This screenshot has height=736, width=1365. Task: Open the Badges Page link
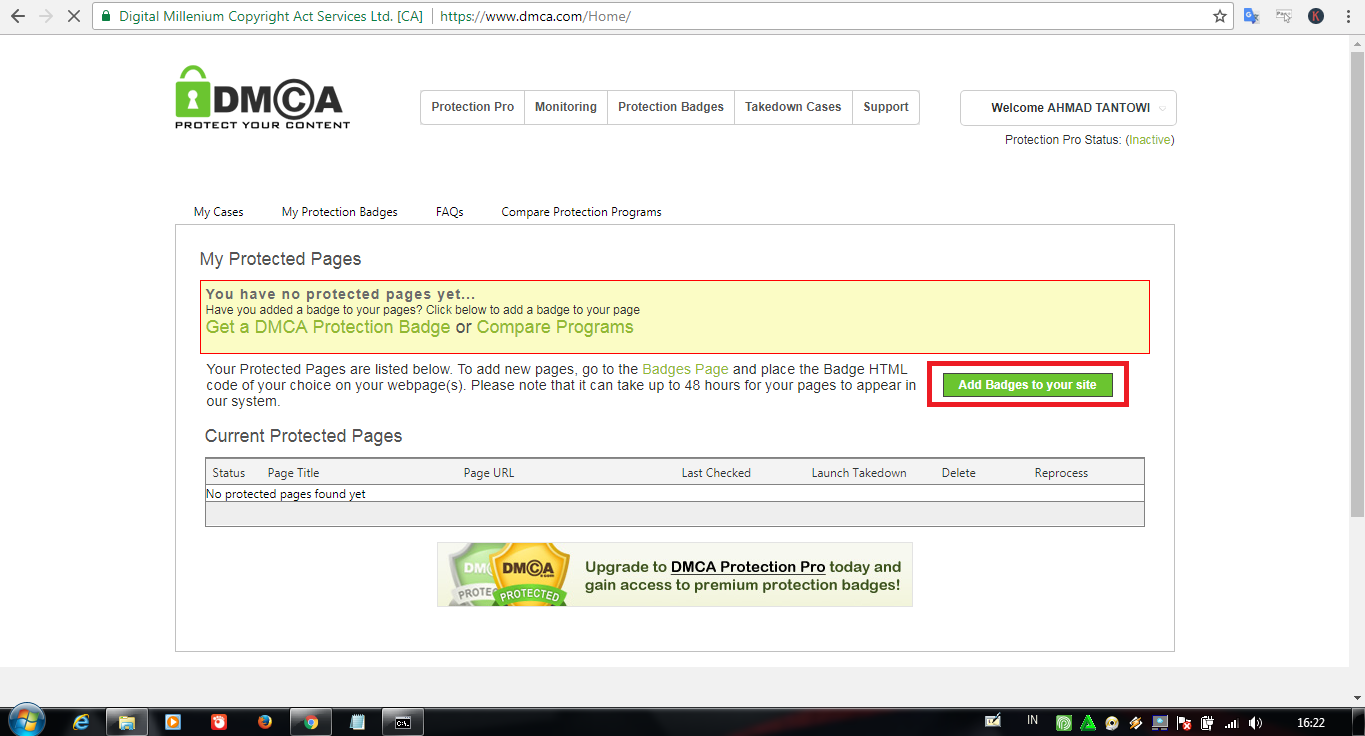pyautogui.click(x=685, y=370)
